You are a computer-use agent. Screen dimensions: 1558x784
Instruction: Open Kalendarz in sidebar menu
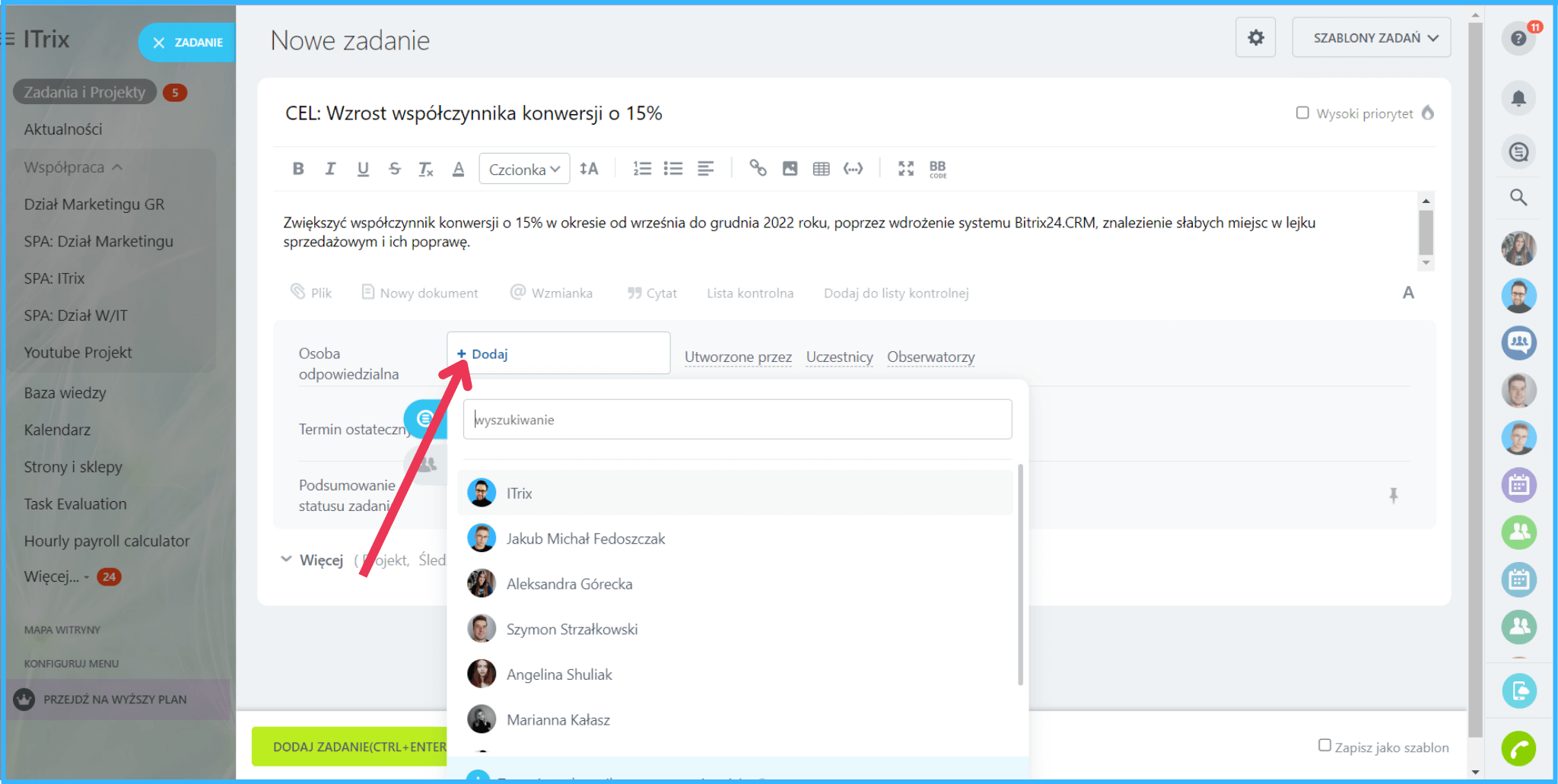pos(57,430)
